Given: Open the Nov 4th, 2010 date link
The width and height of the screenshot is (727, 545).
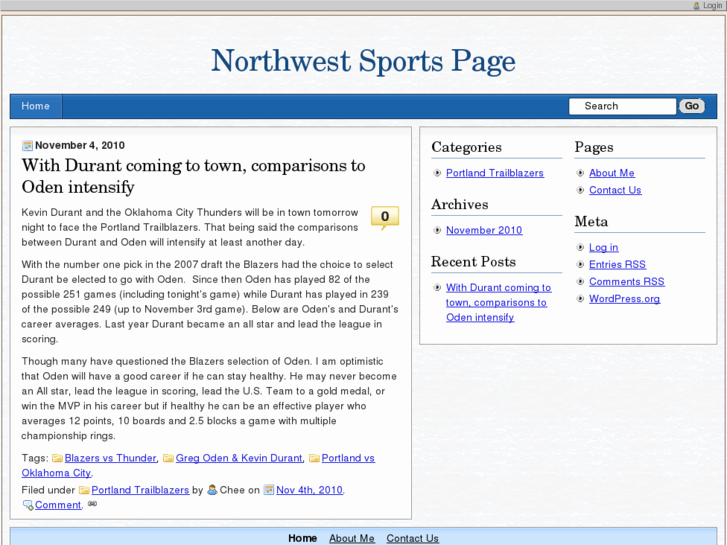Looking at the screenshot, I should (309, 490).
